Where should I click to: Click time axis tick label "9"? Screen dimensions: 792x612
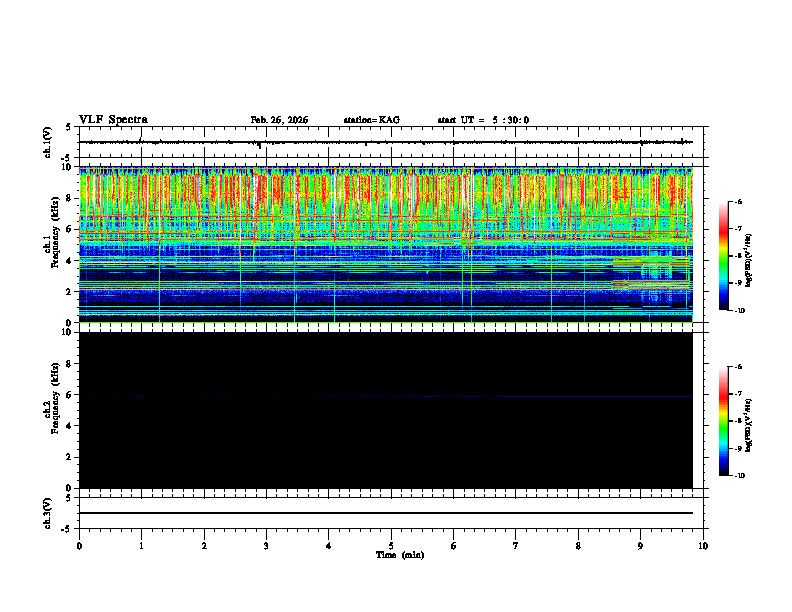(640, 546)
